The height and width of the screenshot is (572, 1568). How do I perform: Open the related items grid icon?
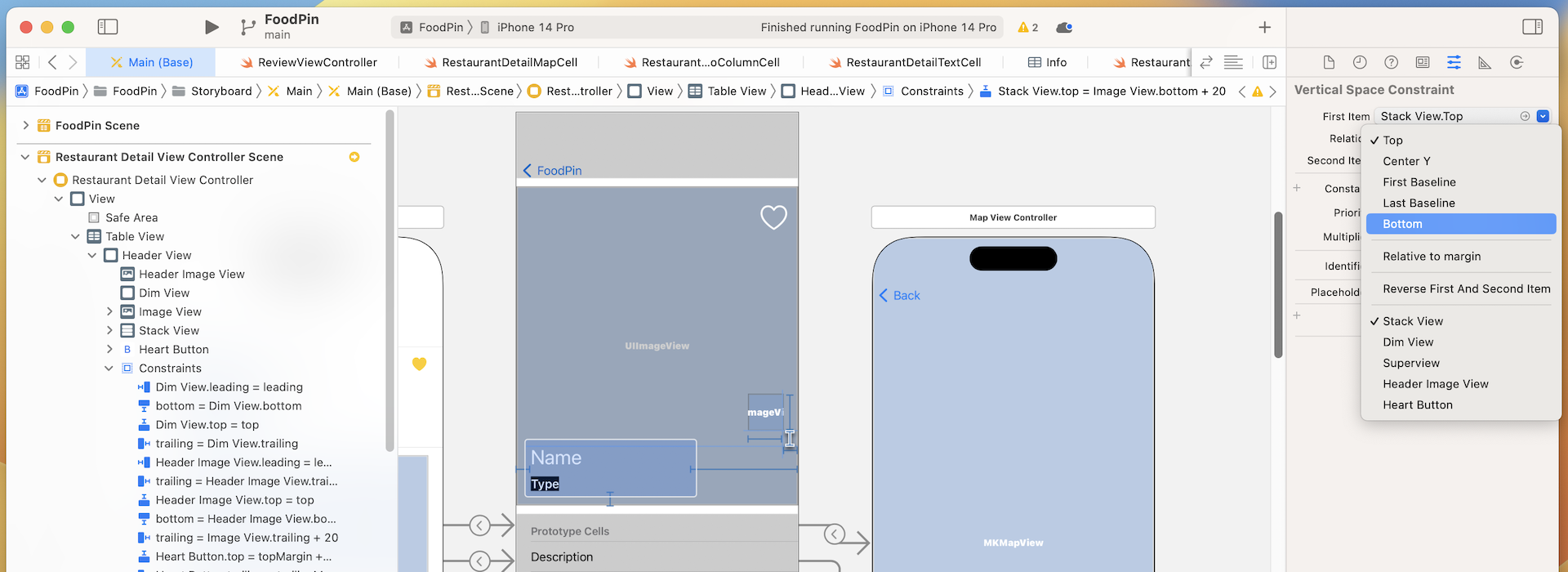[x=23, y=62]
